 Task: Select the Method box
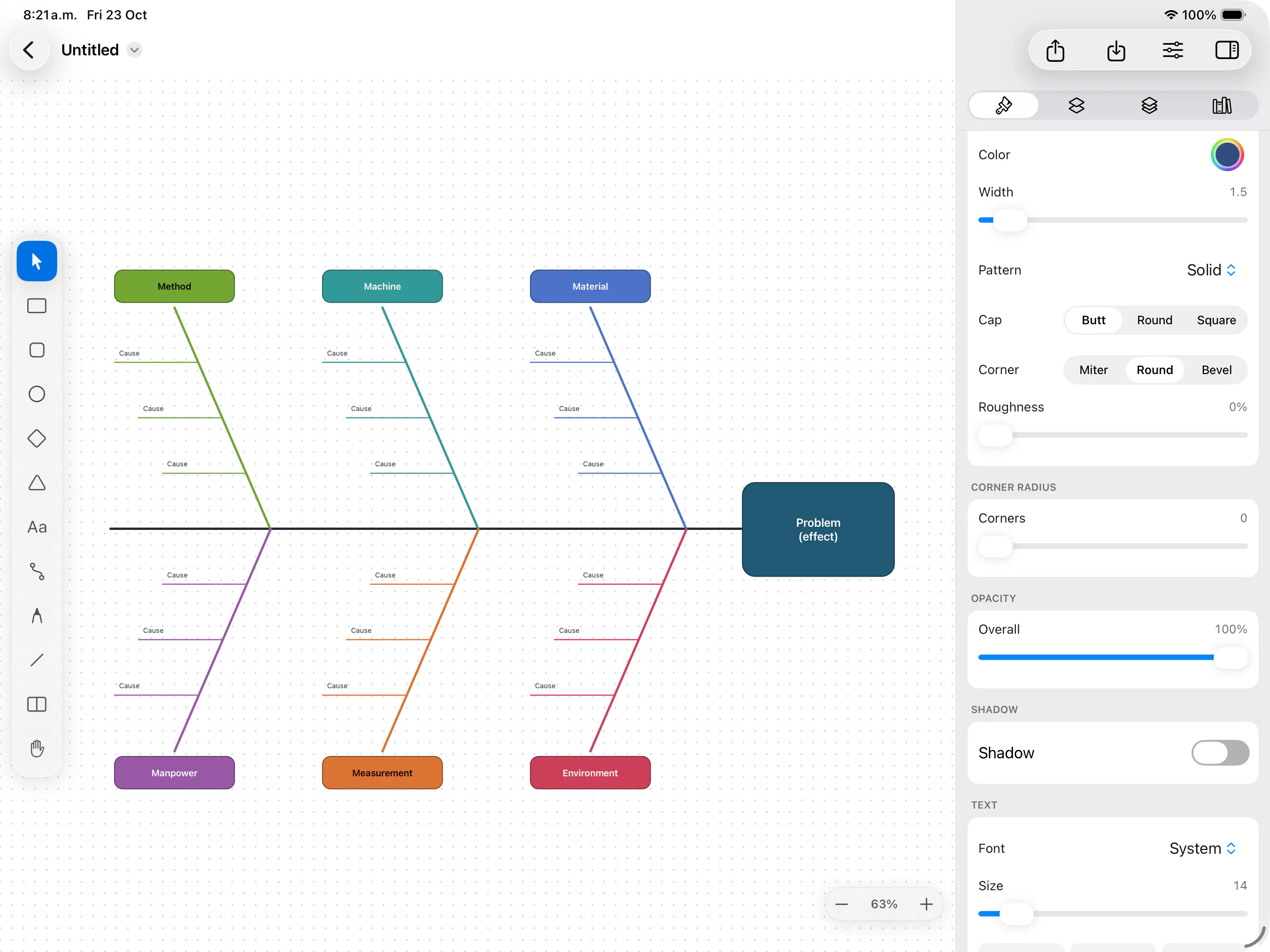[x=174, y=286]
